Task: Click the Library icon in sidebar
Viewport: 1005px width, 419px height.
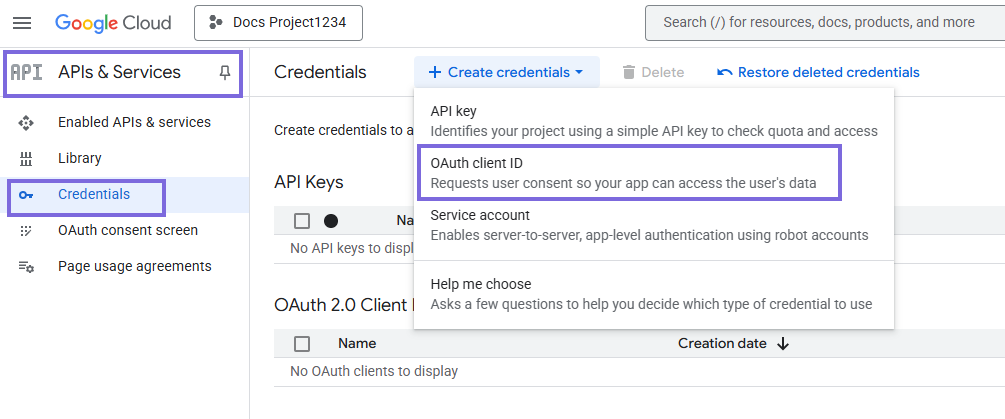Action: click(x=27, y=158)
